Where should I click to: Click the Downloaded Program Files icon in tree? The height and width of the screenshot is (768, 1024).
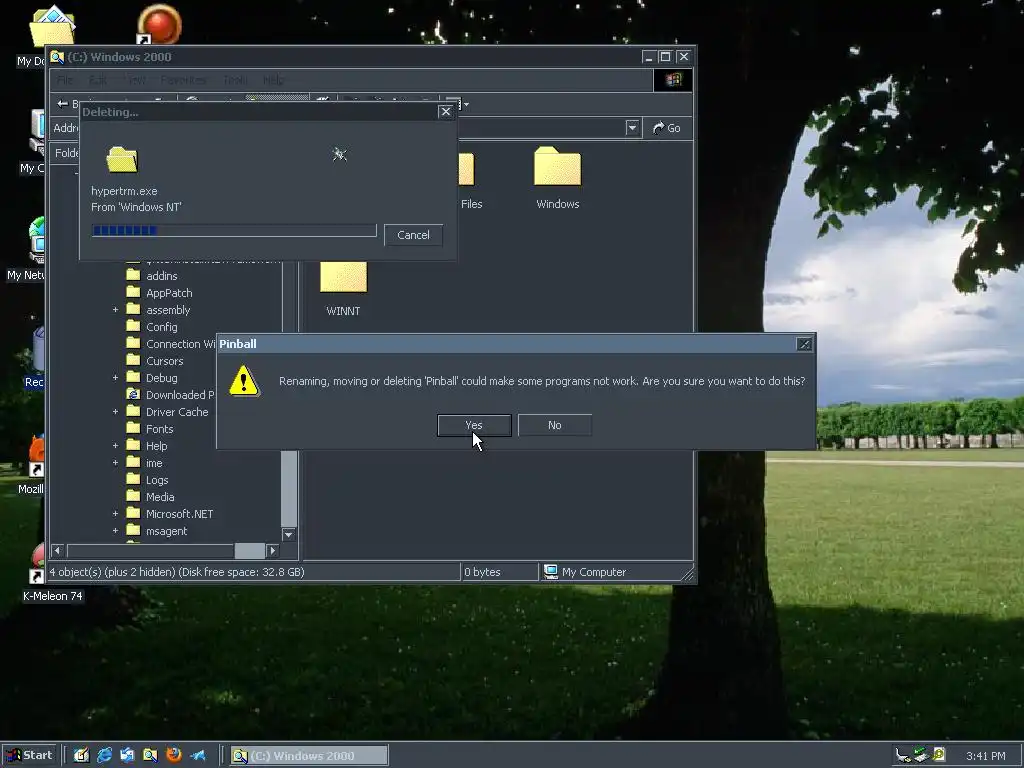coord(133,394)
